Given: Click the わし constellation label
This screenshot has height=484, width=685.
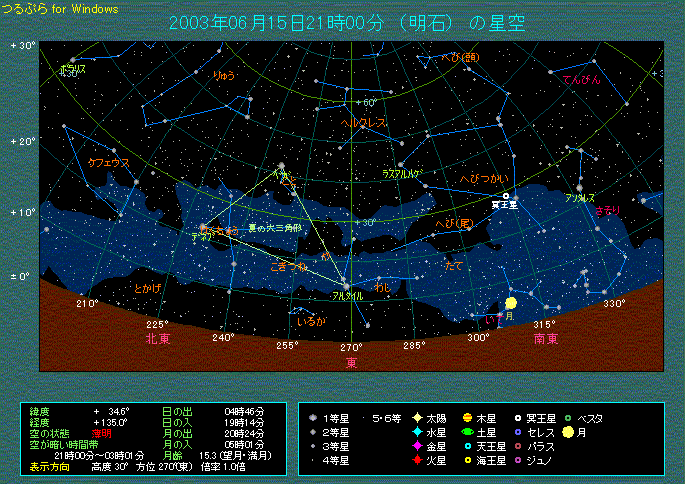Looking at the screenshot, I should point(382,287).
